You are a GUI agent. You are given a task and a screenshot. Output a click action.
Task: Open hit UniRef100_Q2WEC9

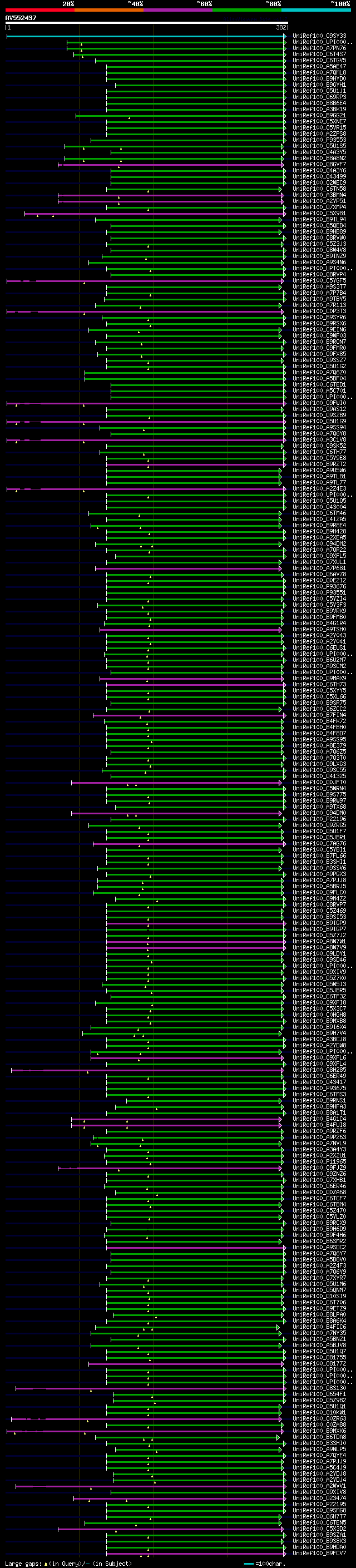pos(319,182)
